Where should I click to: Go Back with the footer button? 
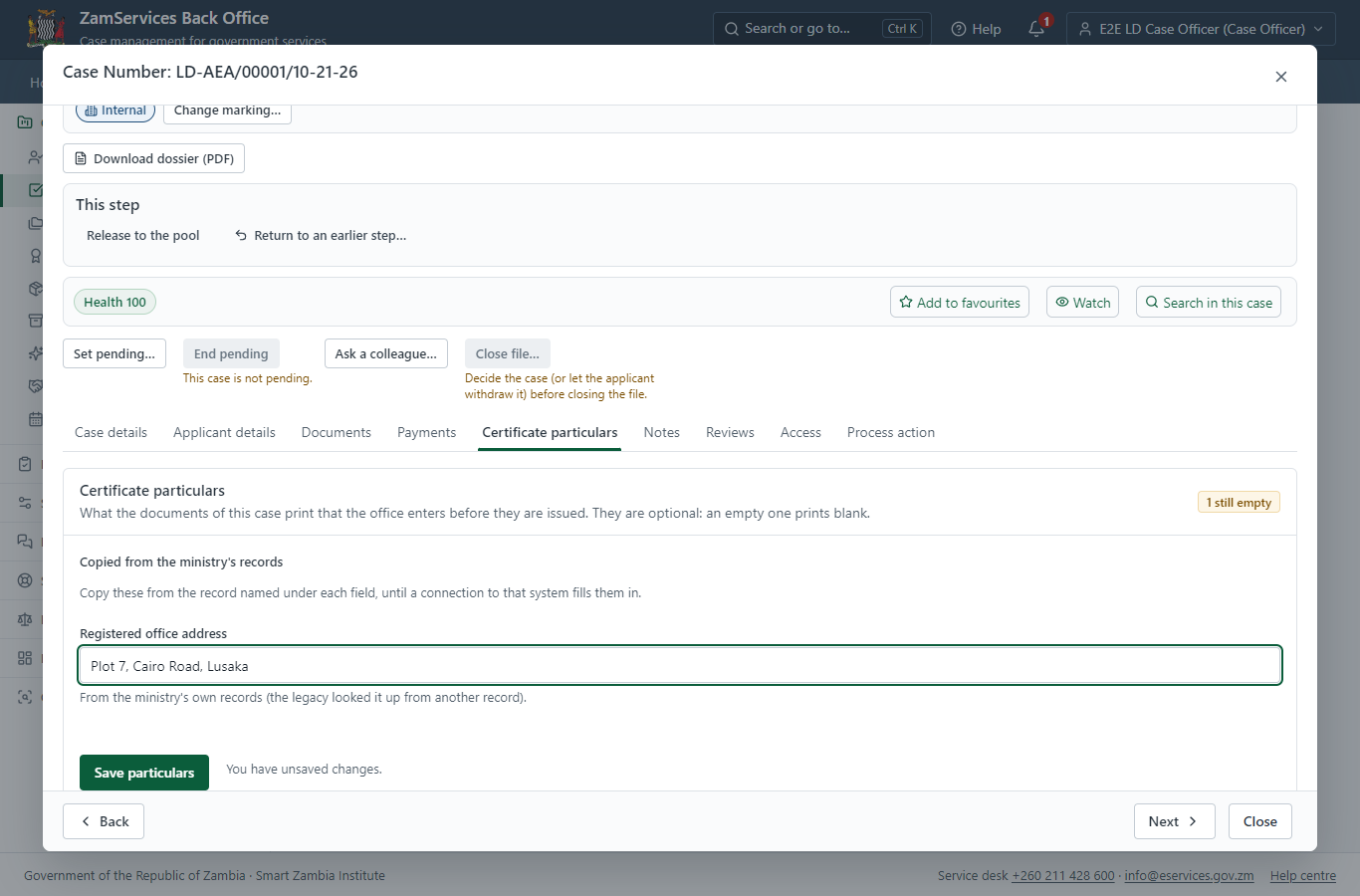pyautogui.click(x=104, y=821)
